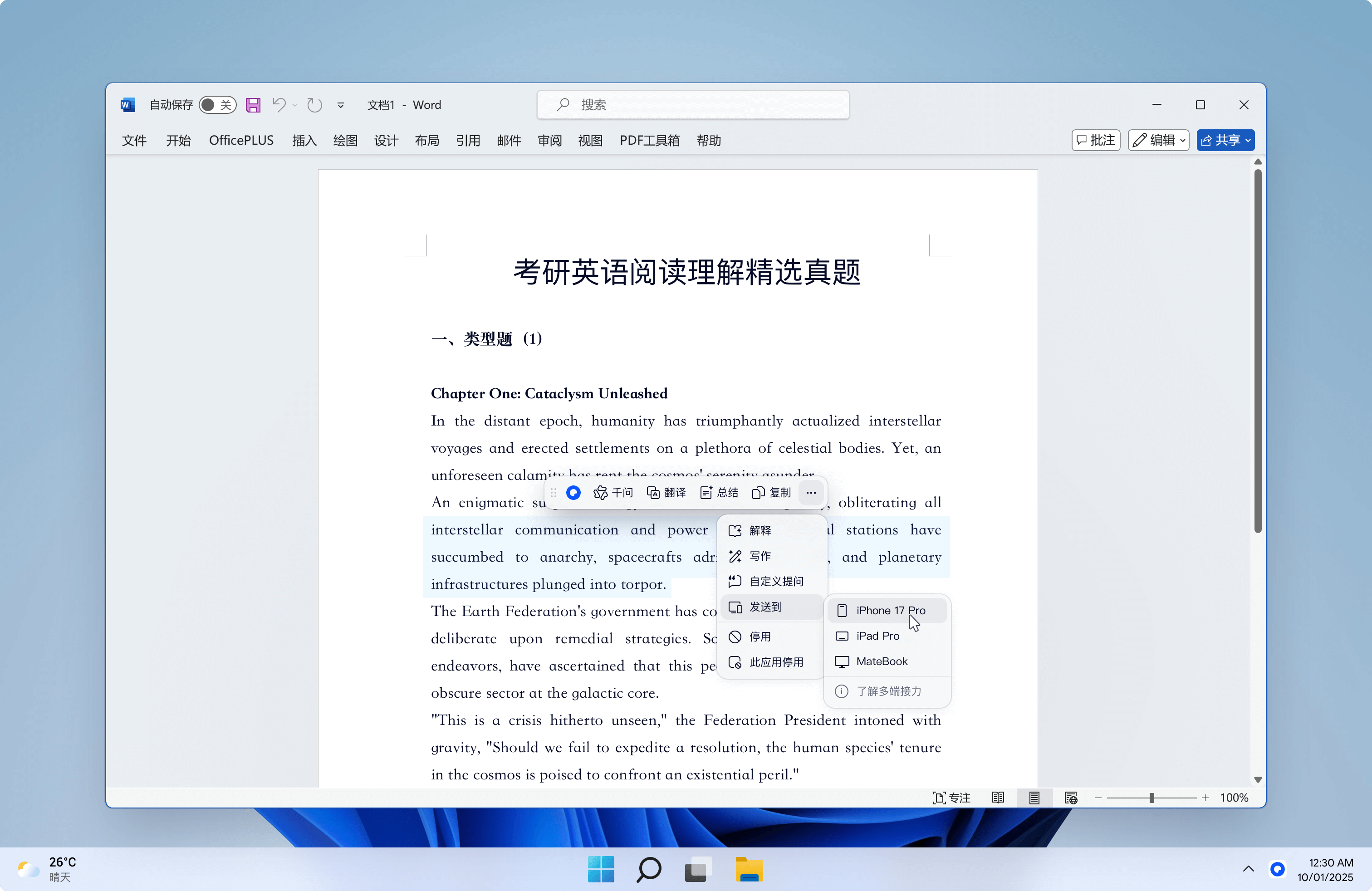Click the save icon in title bar

coord(253,105)
